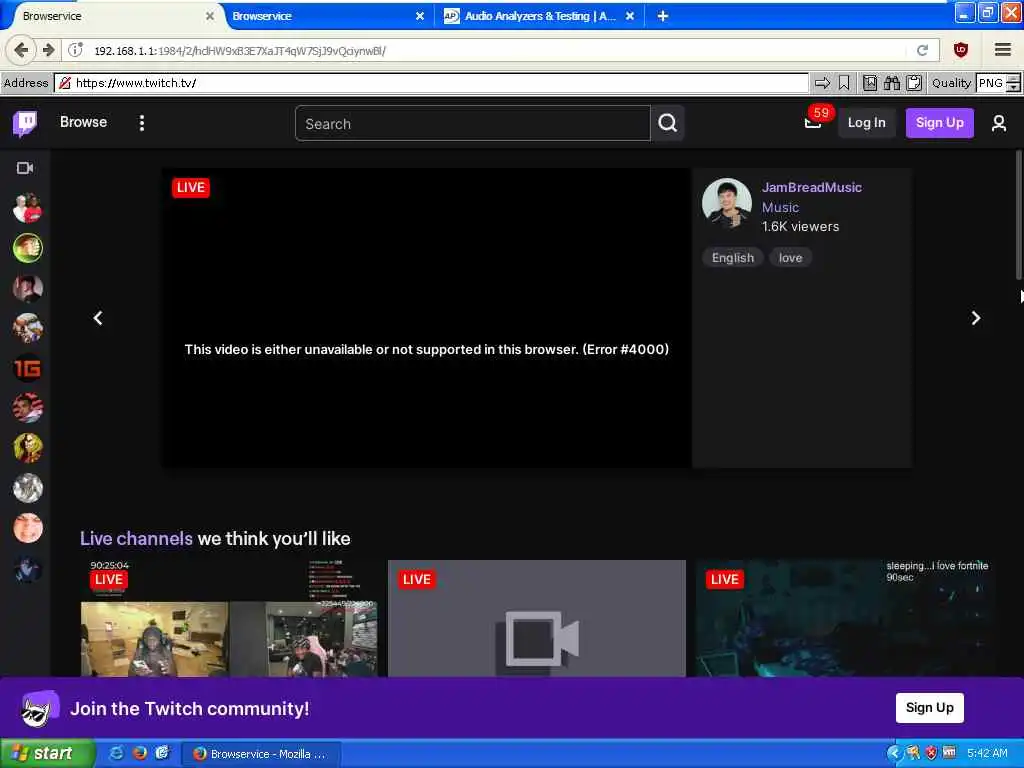
Task: Switch to the second Browservice tab
Action: point(327,16)
